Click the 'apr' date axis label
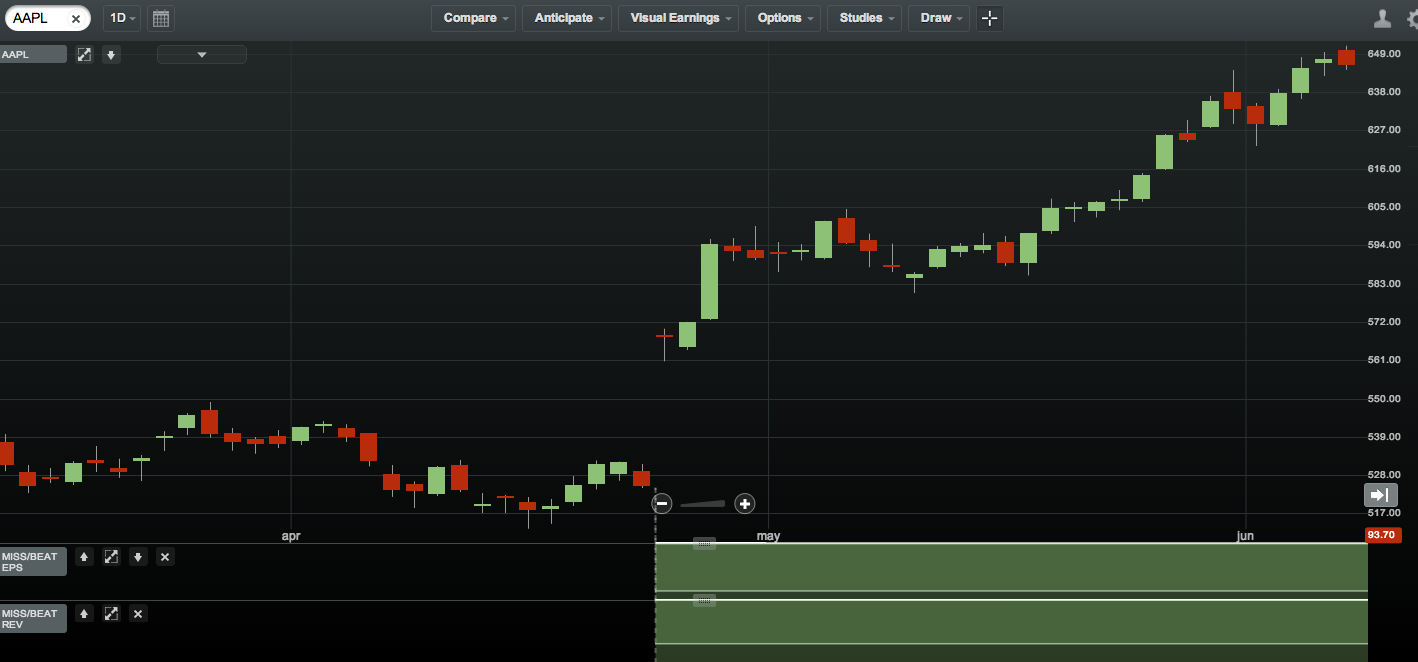This screenshot has height=662, width=1418. pyautogui.click(x=291, y=536)
